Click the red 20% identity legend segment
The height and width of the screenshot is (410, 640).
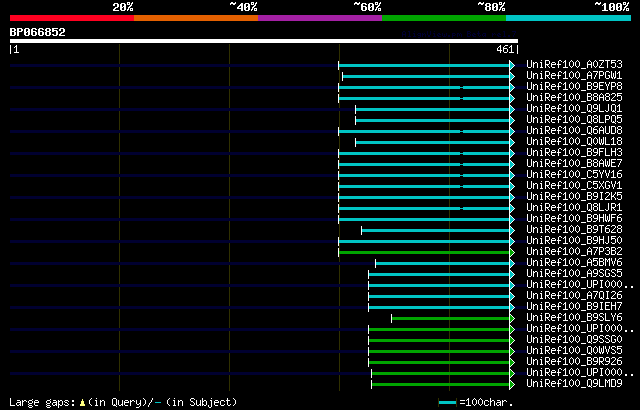[x=72, y=18]
